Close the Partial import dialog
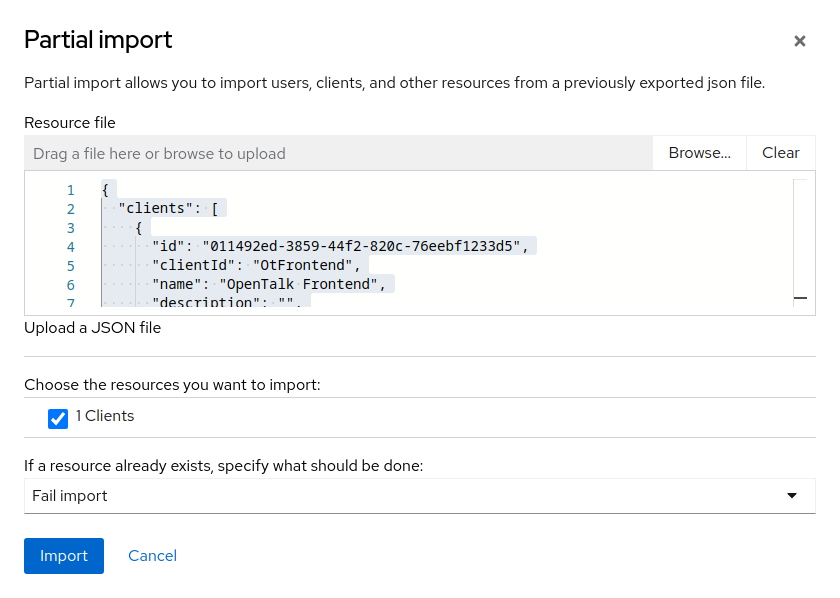Image resolution: width=840 pixels, height=598 pixels. (x=799, y=41)
